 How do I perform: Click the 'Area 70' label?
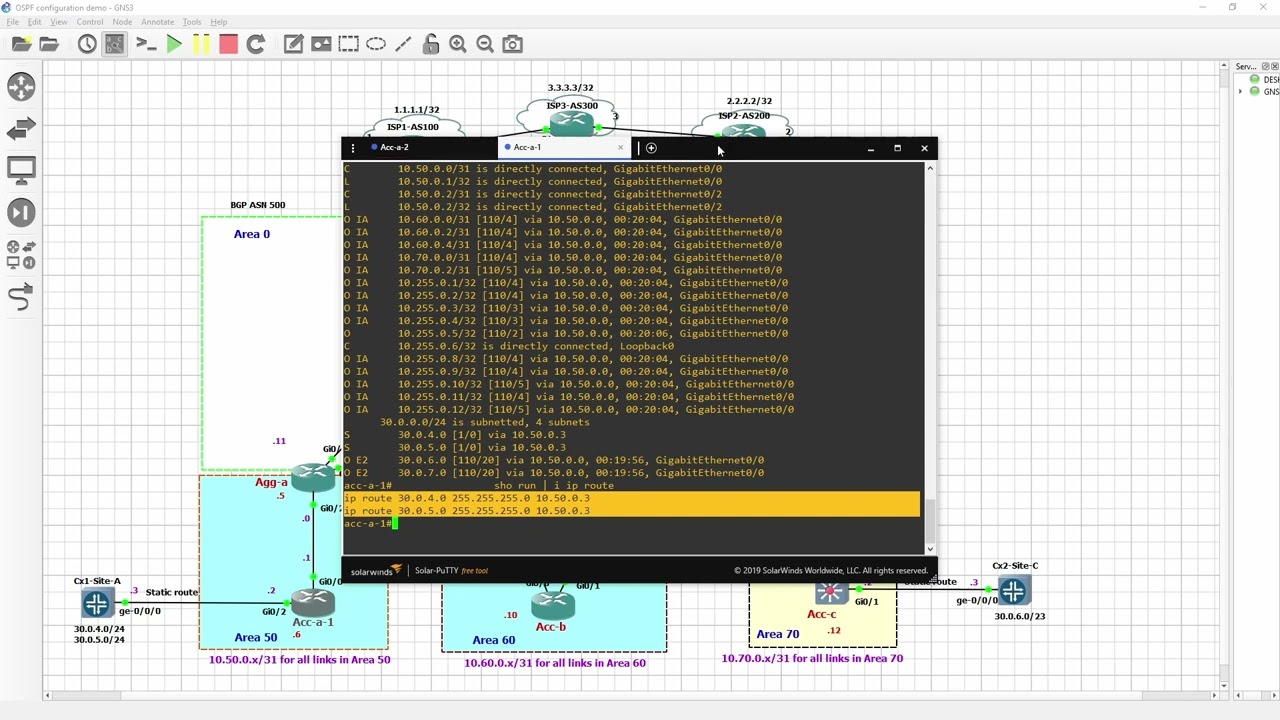[x=778, y=634]
